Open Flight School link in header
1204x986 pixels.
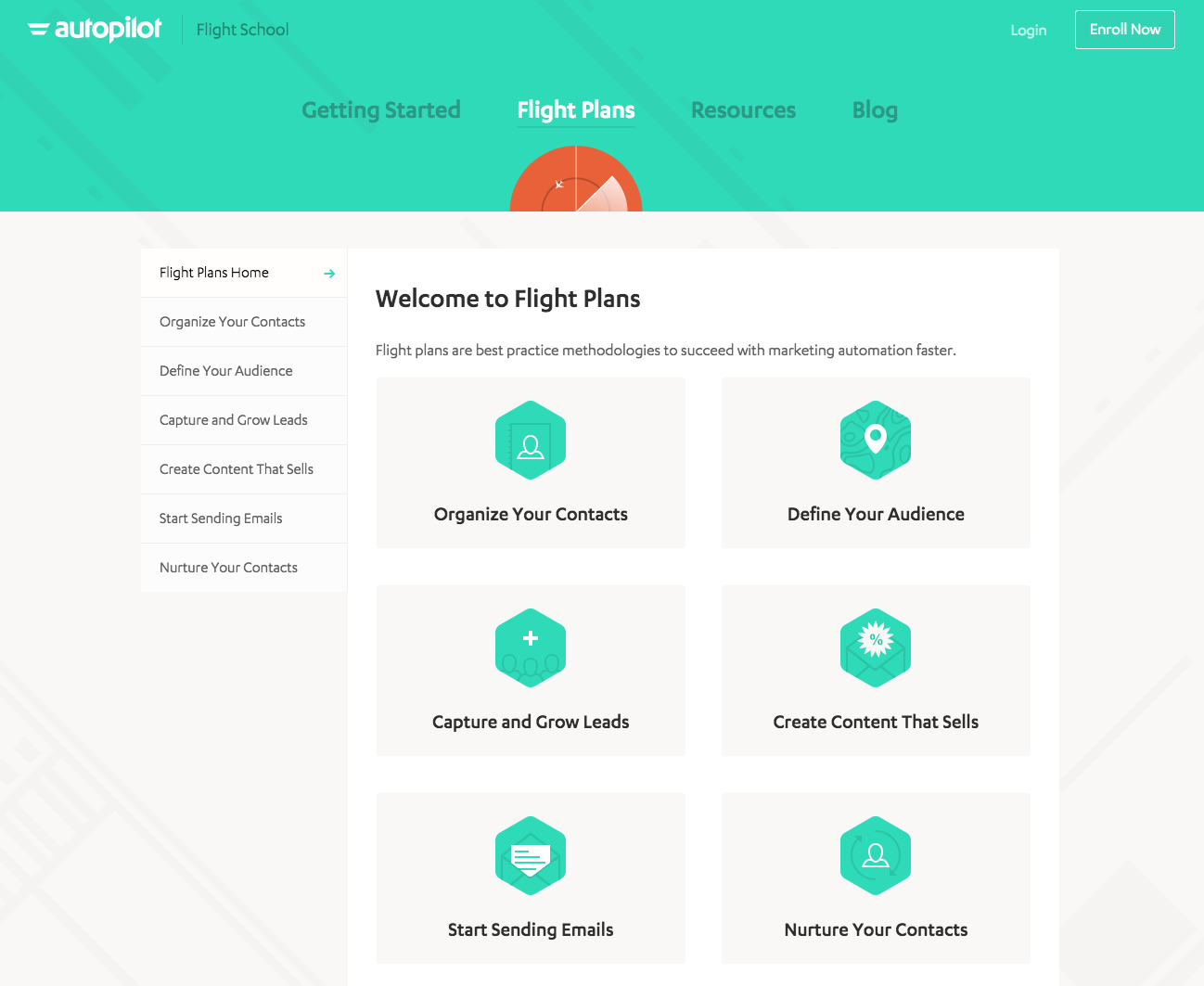[242, 30]
